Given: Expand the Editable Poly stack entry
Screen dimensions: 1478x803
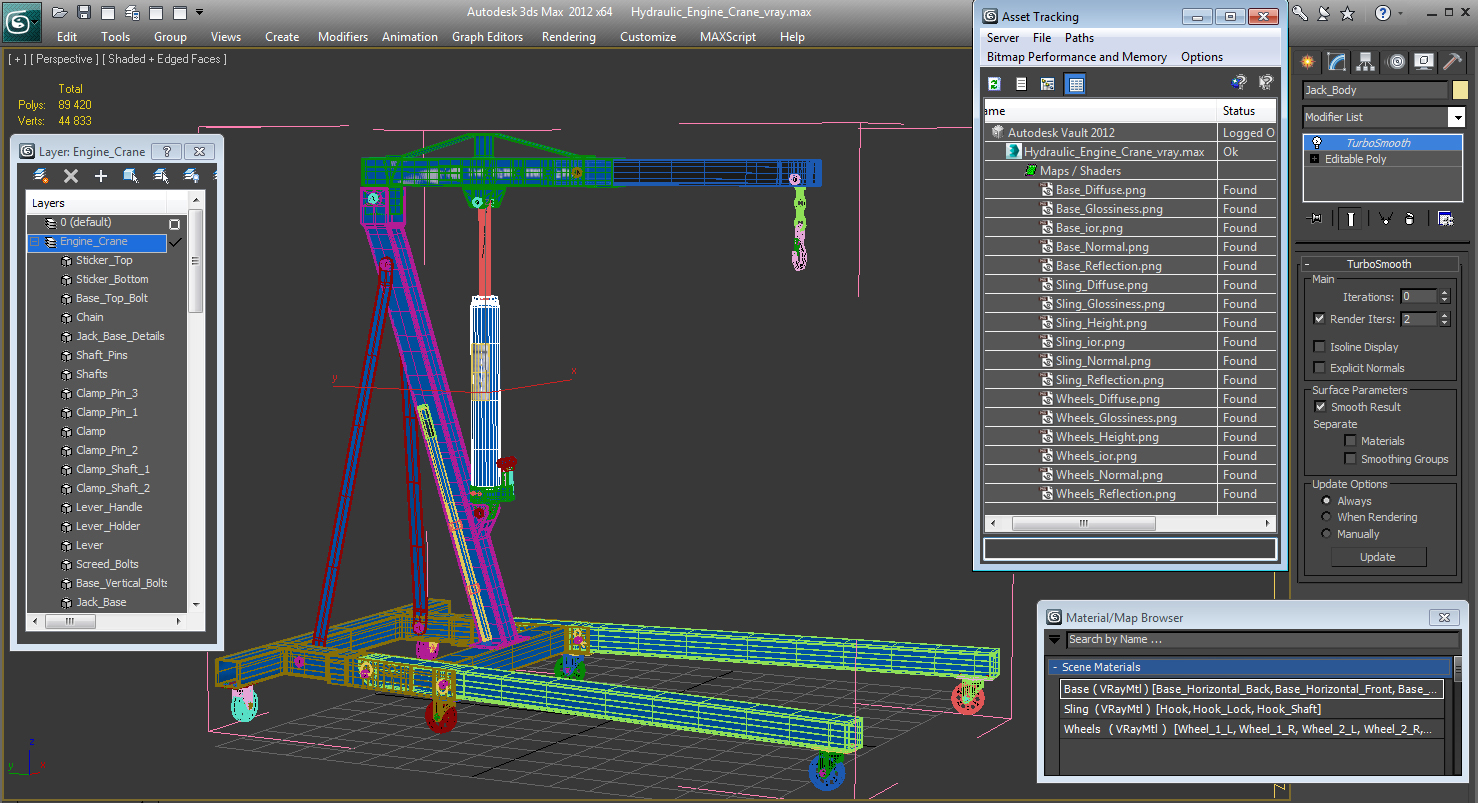Looking at the screenshot, I should point(1314,159).
